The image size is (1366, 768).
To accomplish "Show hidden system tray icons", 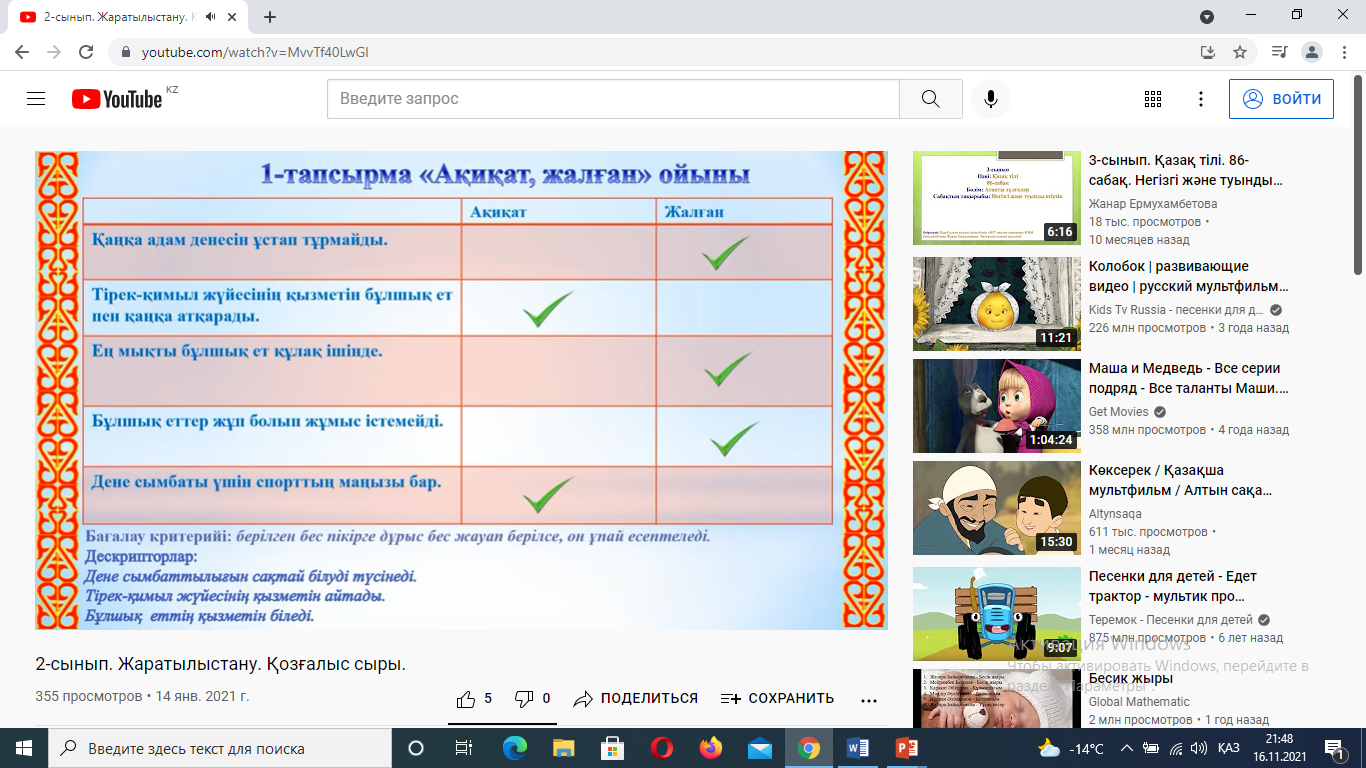I will [x=1126, y=748].
